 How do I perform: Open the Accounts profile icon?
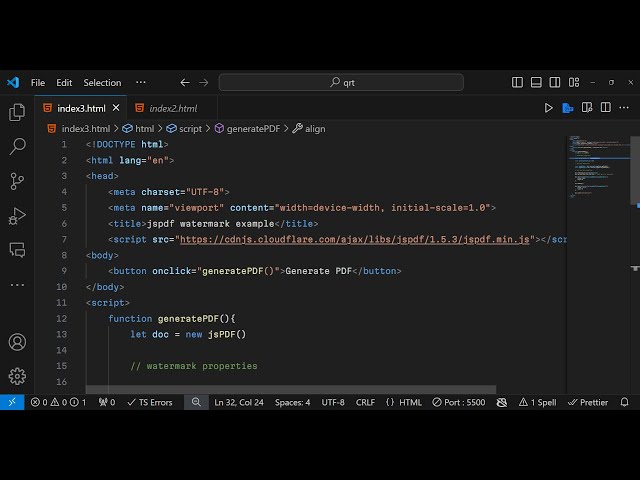17,342
